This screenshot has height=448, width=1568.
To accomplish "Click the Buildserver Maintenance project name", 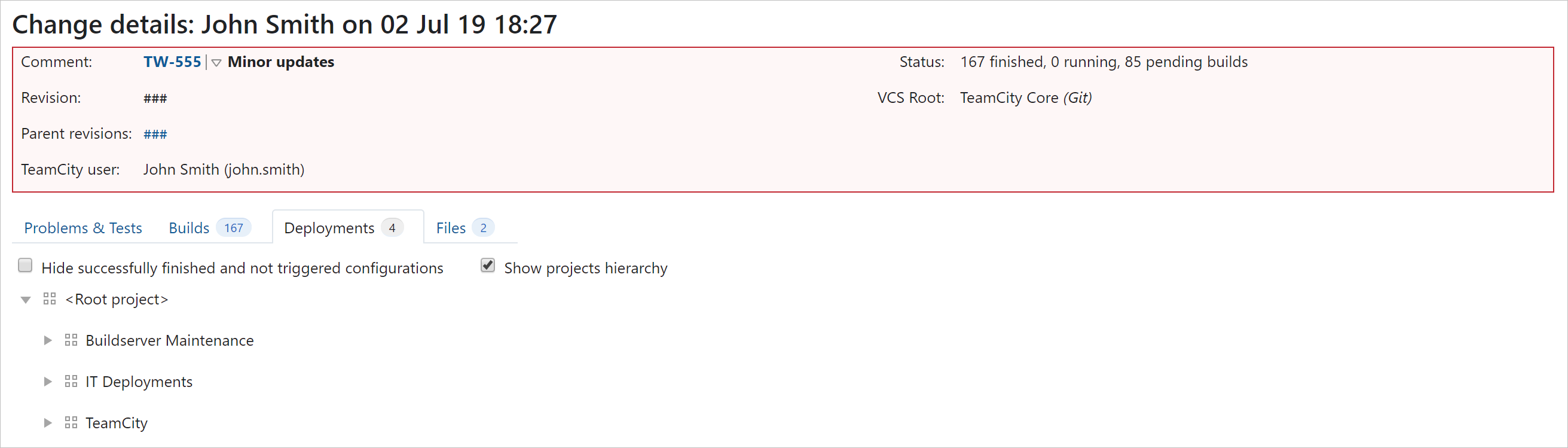I will 170,340.
